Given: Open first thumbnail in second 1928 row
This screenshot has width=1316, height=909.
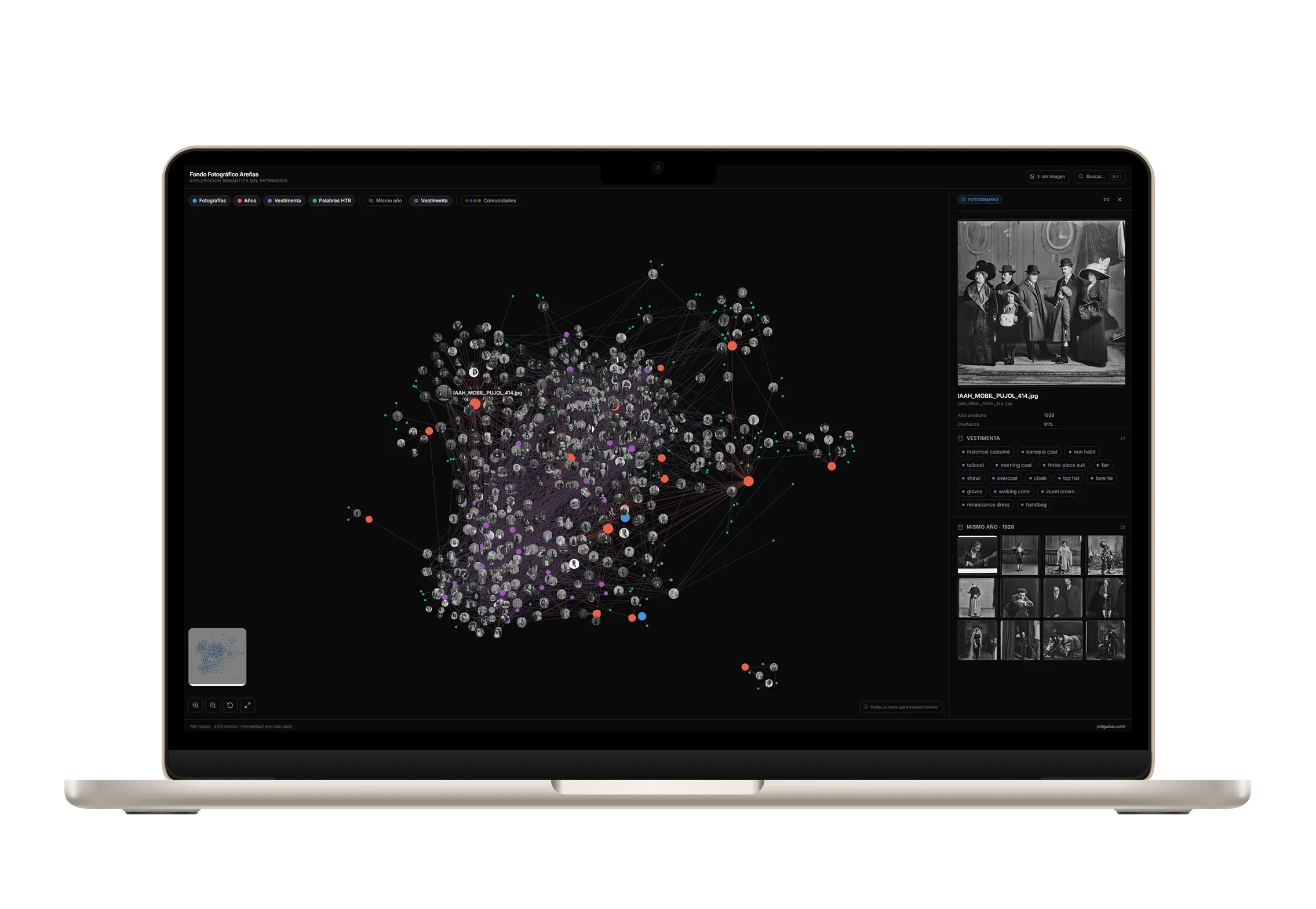Looking at the screenshot, I should point(977,598).
